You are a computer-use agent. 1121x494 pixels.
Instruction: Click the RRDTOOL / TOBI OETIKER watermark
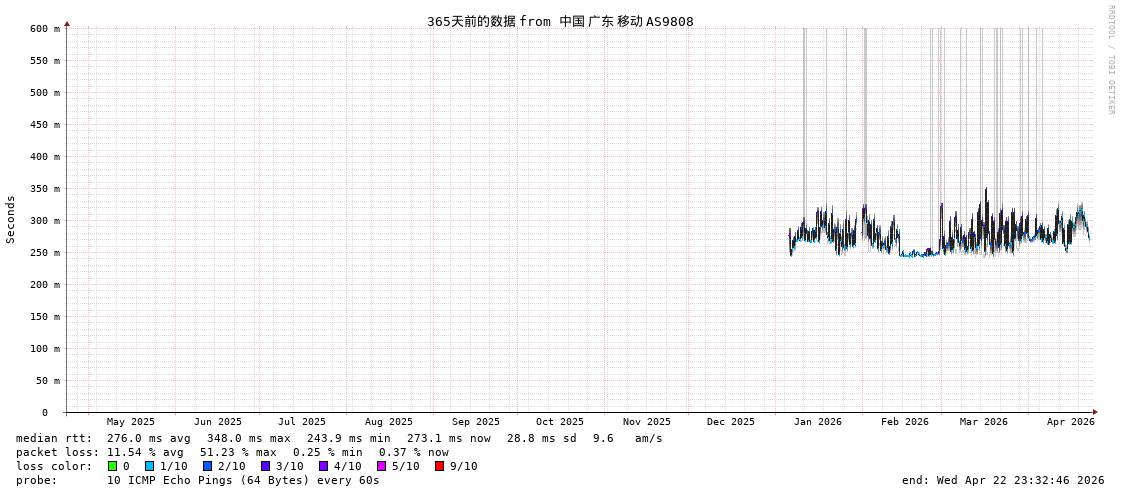click(1110, 60)
